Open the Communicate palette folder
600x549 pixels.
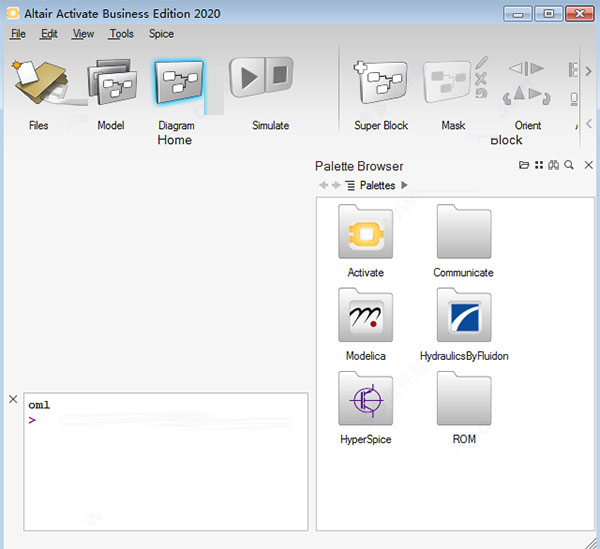pos(463,233)
